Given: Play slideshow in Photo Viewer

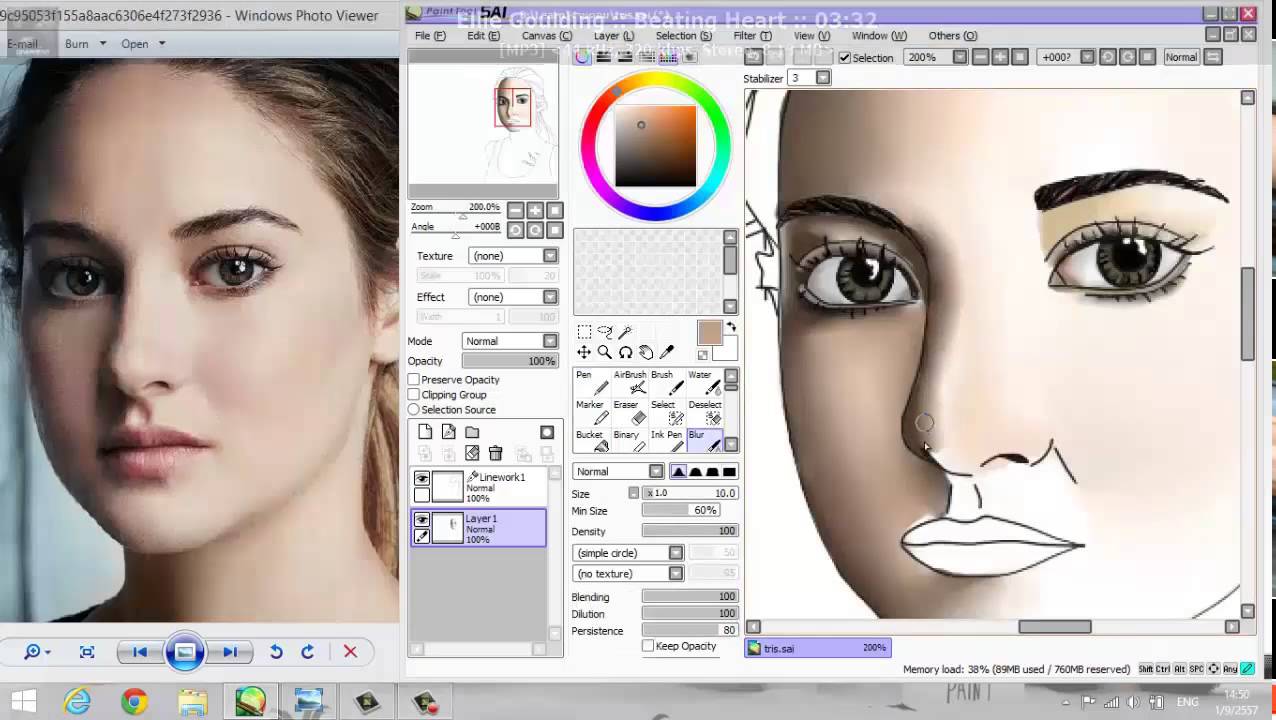Looking at the screenshot, I should [185, 652].
